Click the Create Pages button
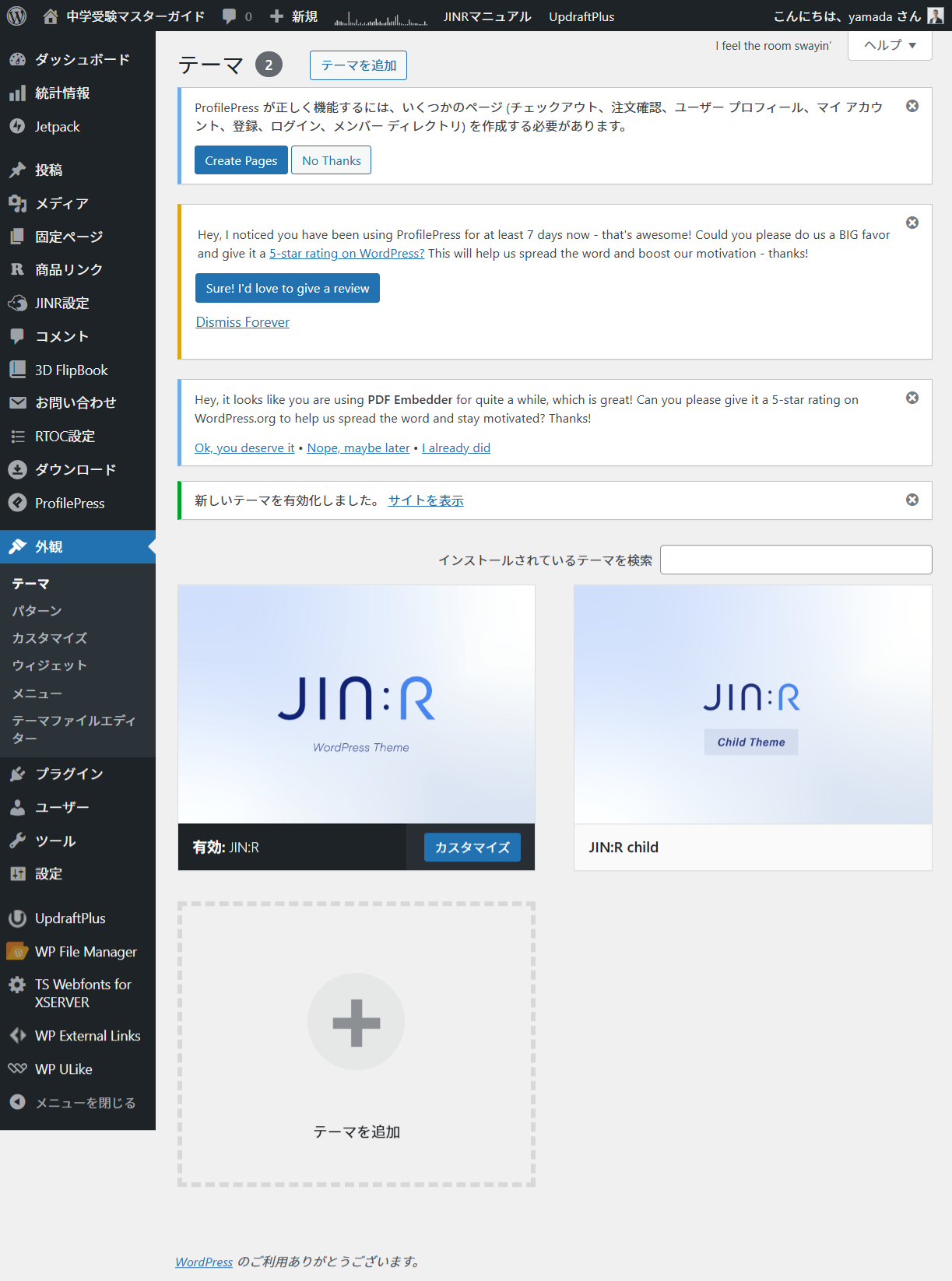Image resolution: width=952 pixels, height=1281 pixels. click(241, 160)
